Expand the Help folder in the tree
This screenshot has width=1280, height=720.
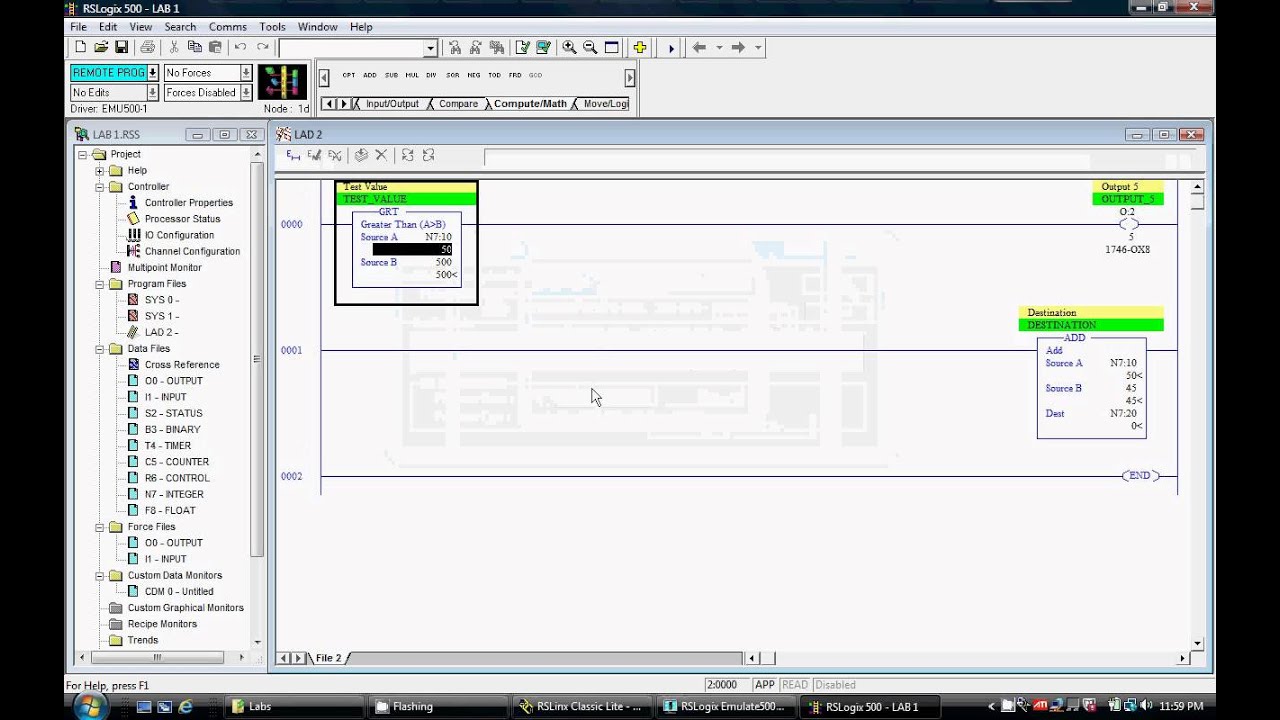coord(100,170)
